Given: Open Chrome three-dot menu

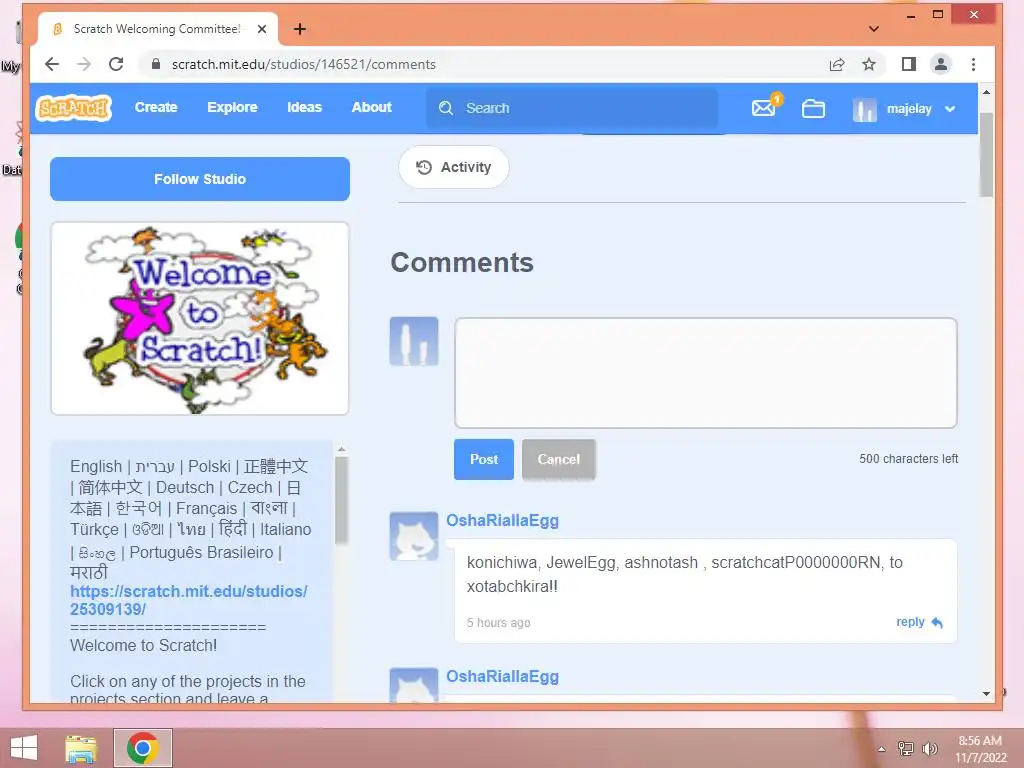Looking at the screenshot, I should pos(973,64).
